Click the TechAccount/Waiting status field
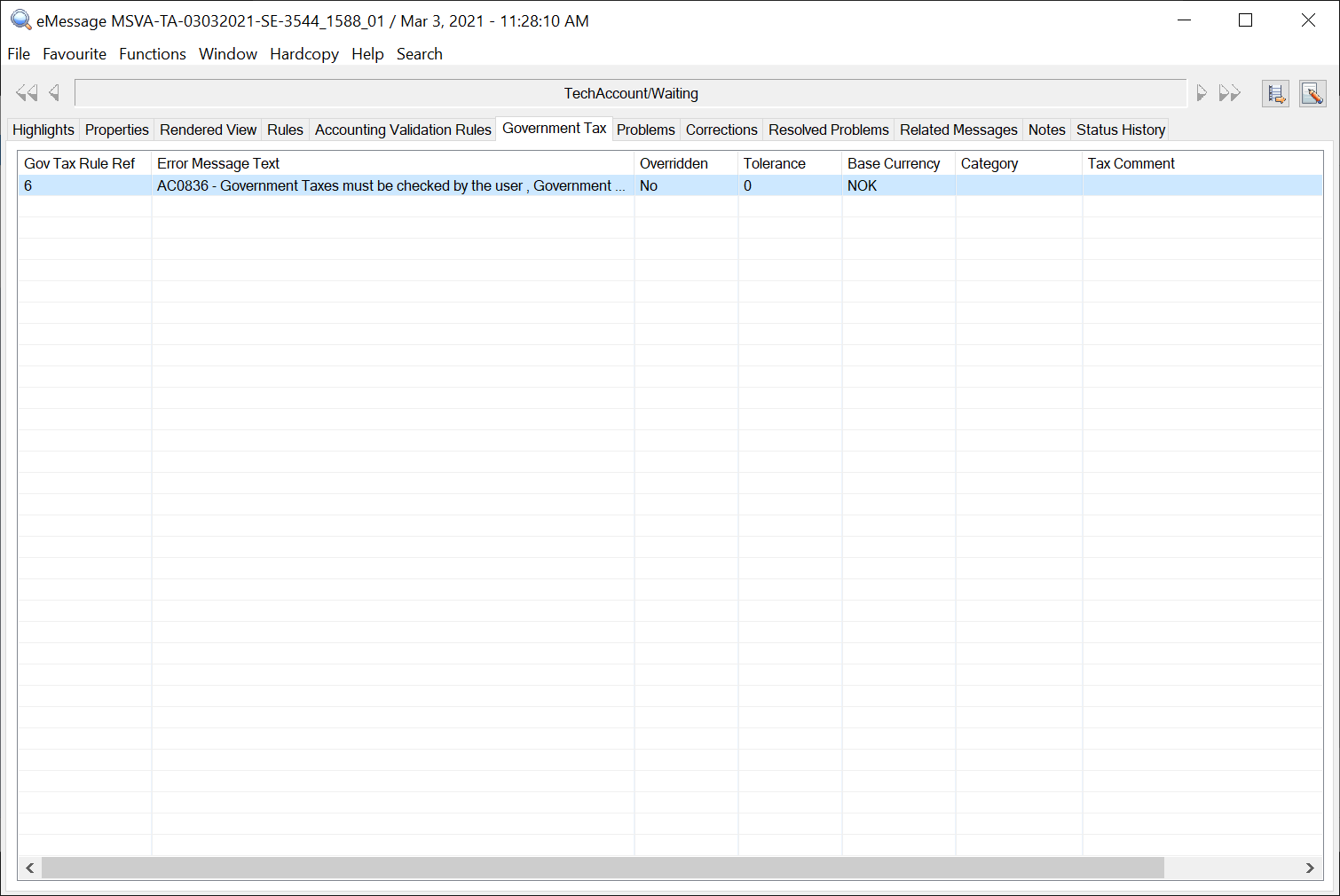The height and width of the screenshot is (896, 1340). coord(630,92)
